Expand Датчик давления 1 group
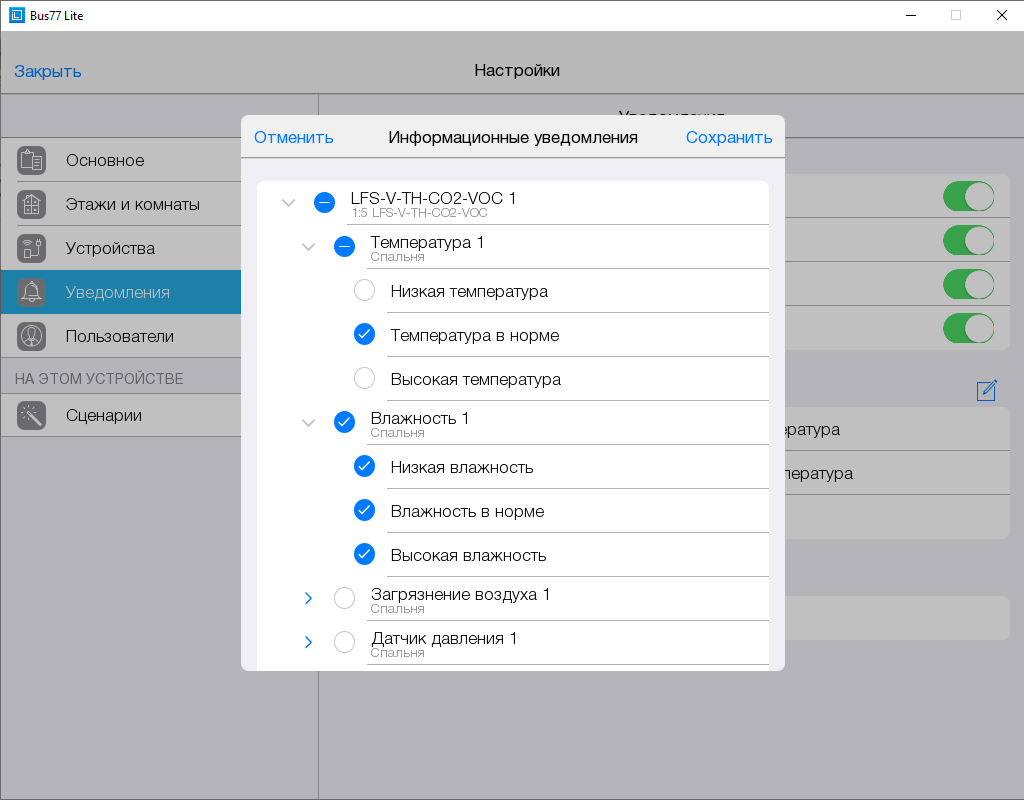This screenshot has height=800, width=1024. coord(308,642)
